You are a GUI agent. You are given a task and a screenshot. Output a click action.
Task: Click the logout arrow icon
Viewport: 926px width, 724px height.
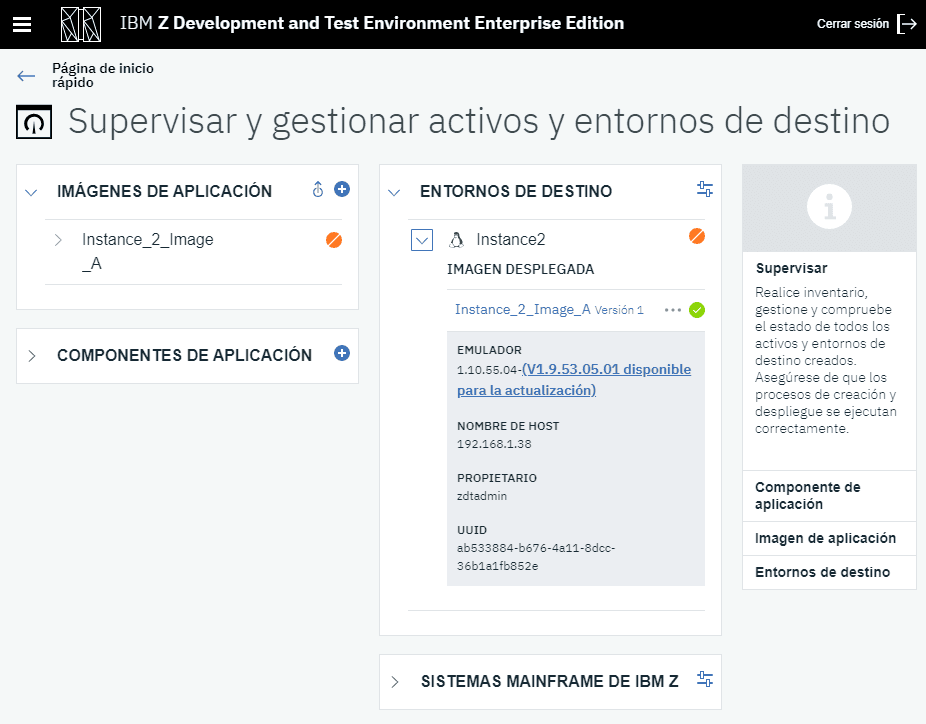906,24
